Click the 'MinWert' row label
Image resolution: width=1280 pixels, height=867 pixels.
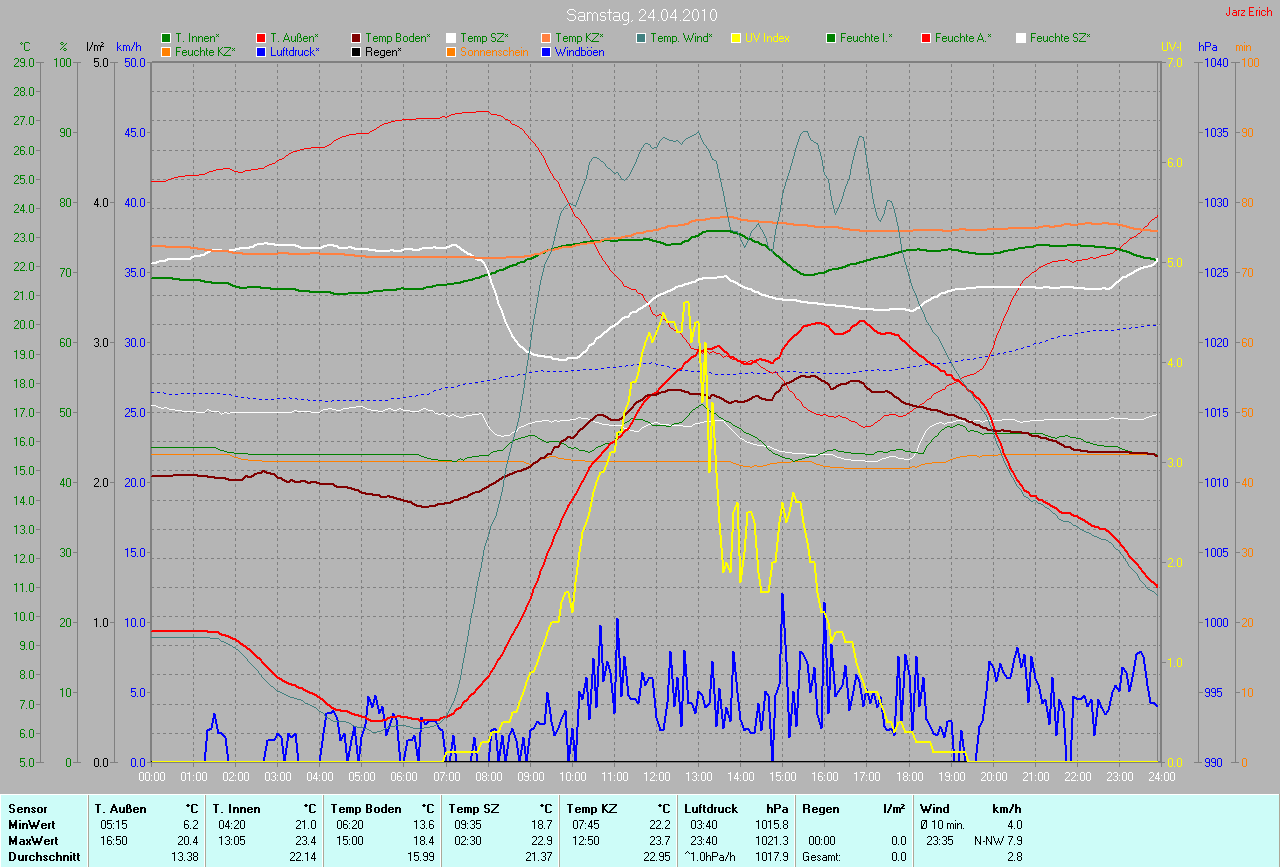click(31, 824)
